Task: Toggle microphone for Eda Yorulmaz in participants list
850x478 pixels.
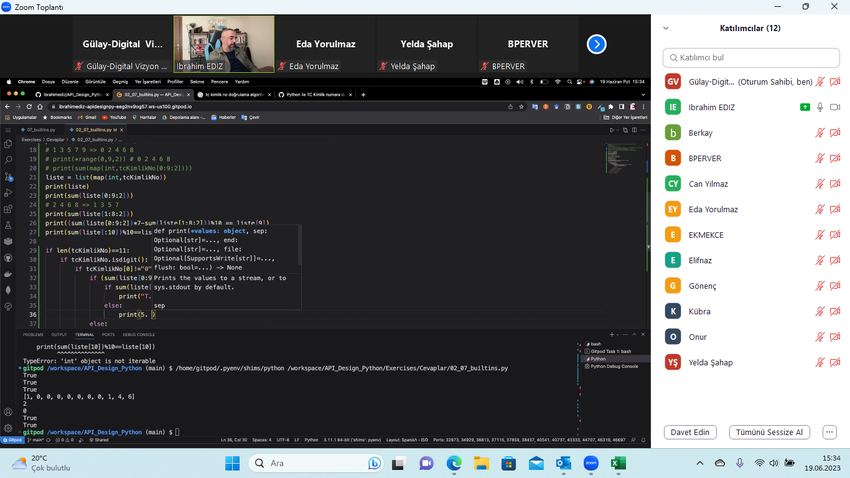Action: coord(820,209)
